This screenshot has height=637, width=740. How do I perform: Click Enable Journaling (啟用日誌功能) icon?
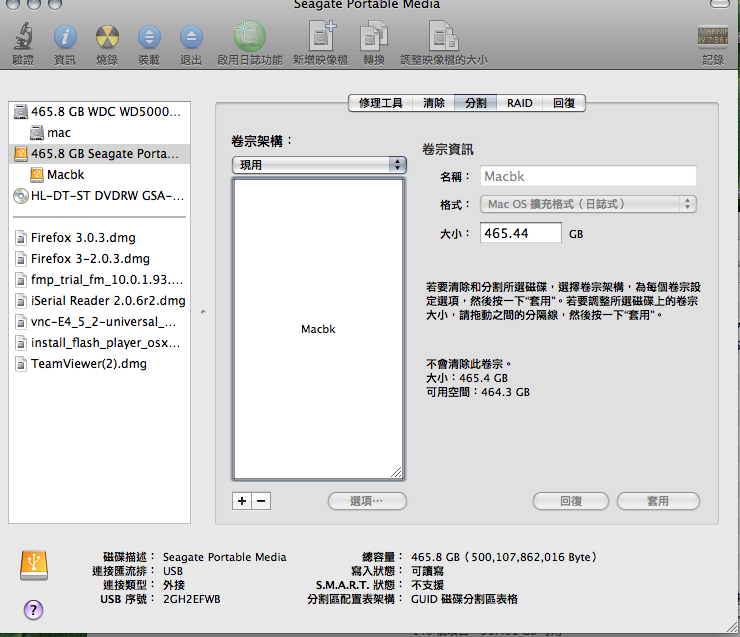250,36
